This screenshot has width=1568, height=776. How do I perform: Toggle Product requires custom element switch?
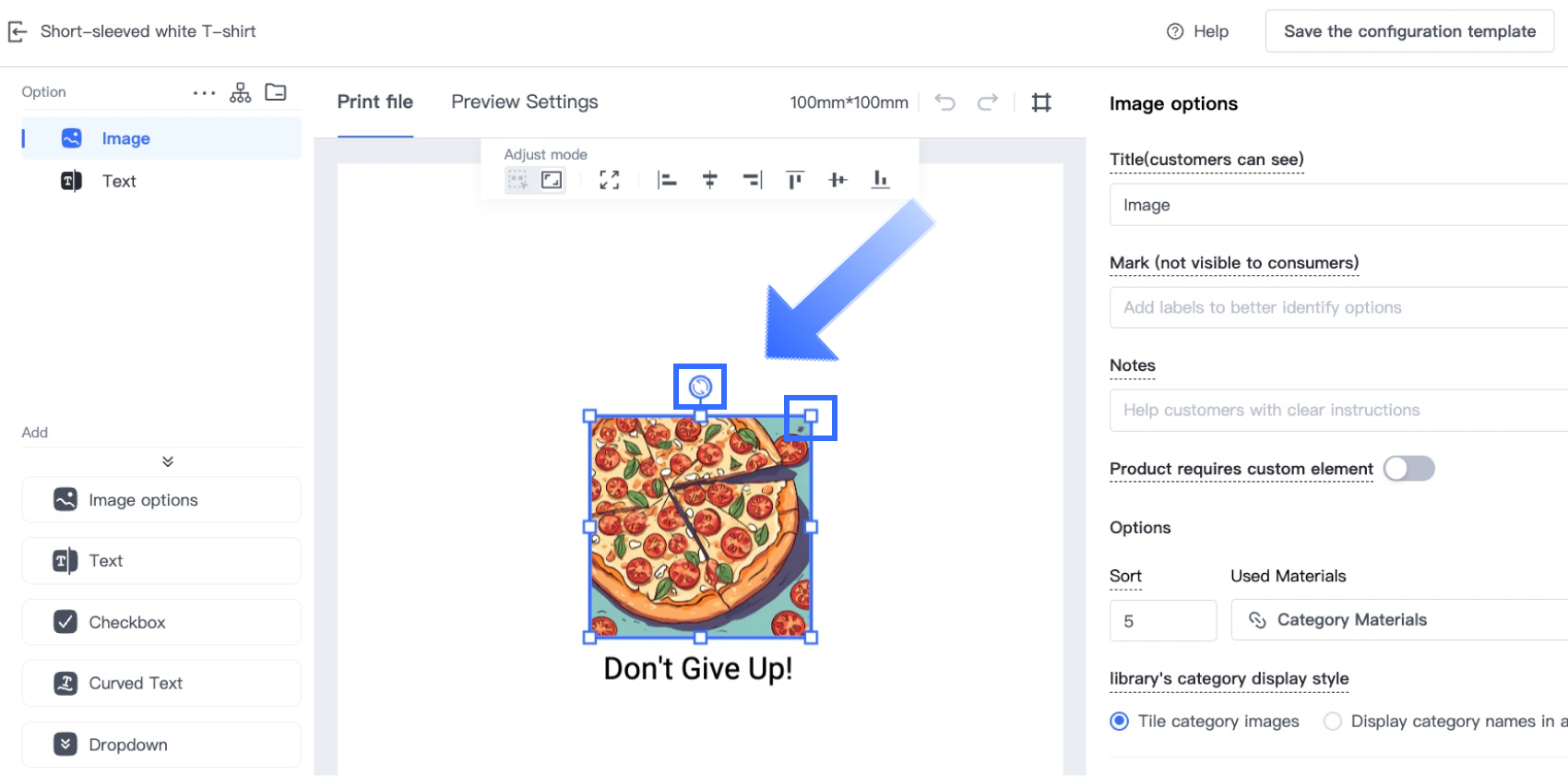(1409, 469)
